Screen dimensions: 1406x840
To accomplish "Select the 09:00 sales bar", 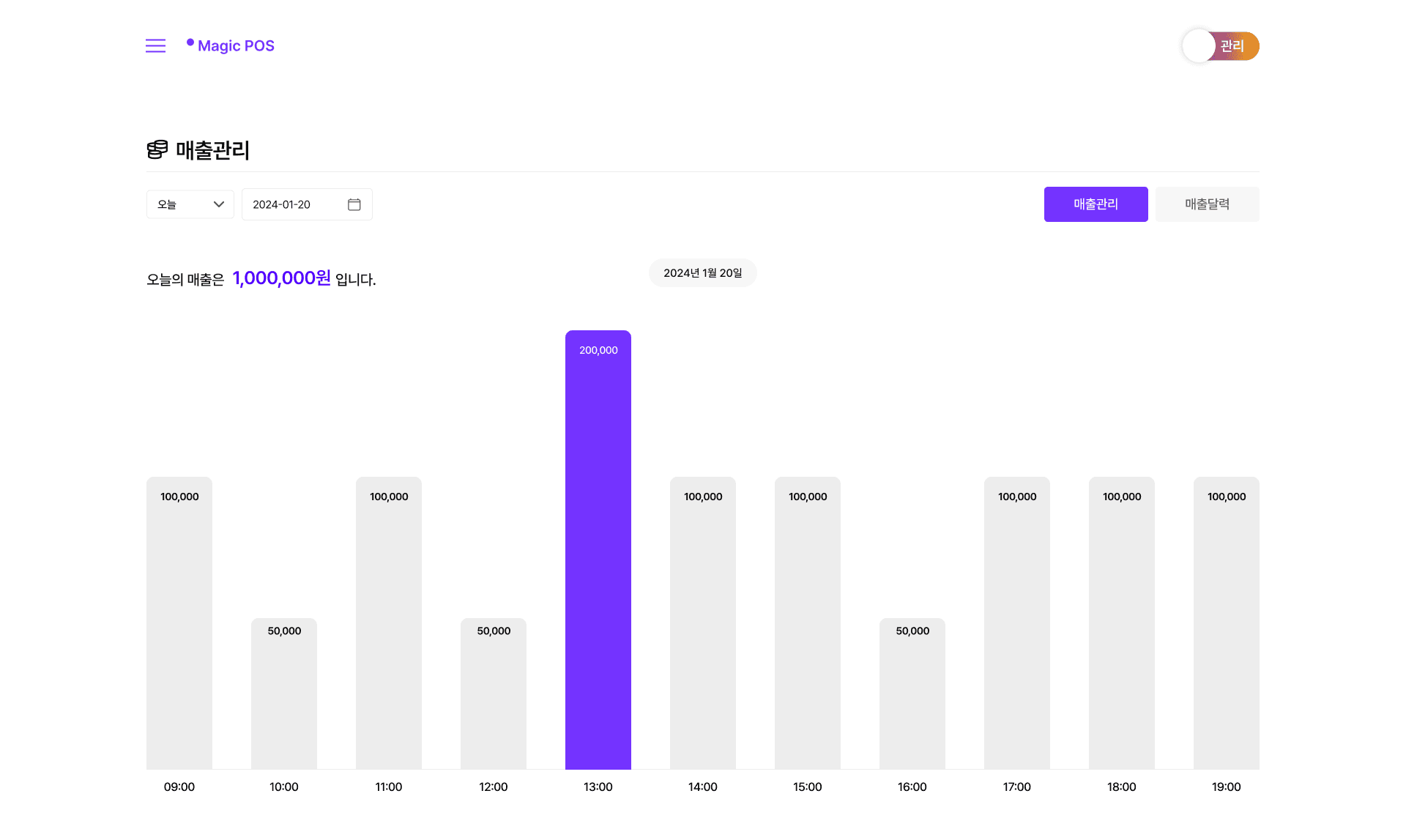I will tap(179, 623).
